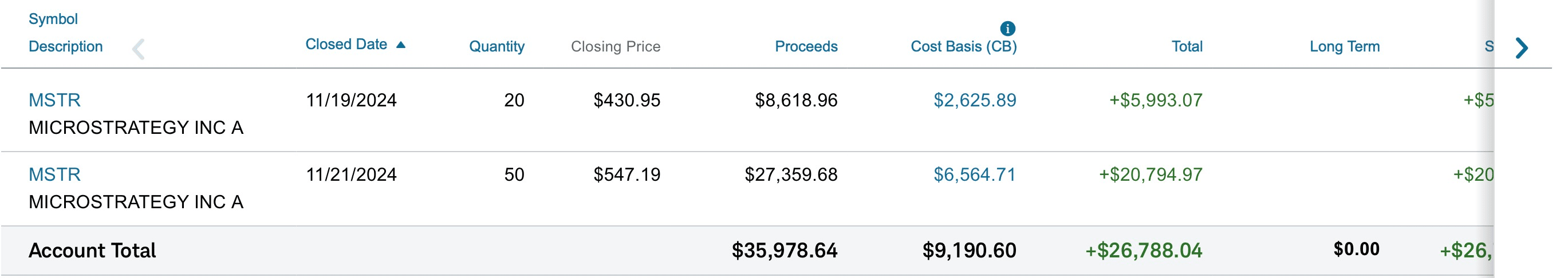Click the +$5,993.07 total gain value
The image size is (1568, 278).
(1155, 100)
